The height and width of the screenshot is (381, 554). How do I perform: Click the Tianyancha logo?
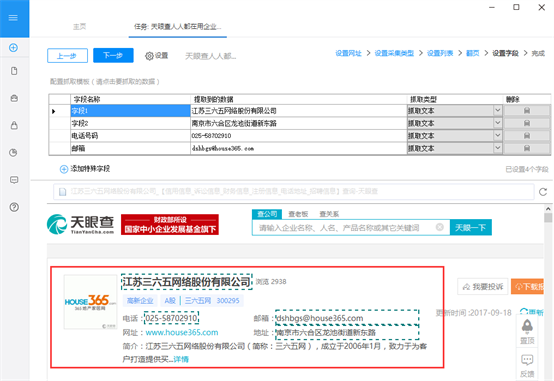80,224
